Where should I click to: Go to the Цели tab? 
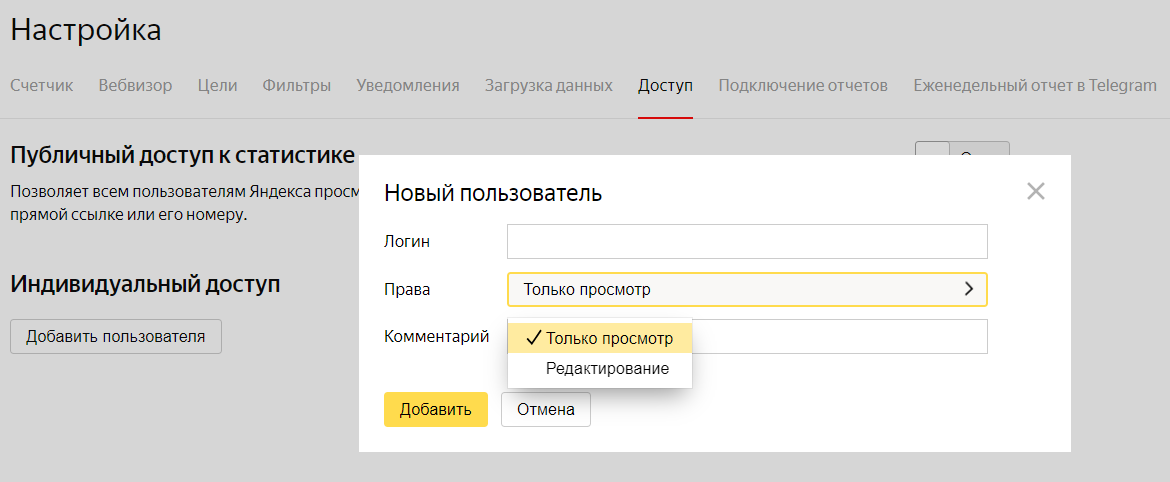coord(217,85)
